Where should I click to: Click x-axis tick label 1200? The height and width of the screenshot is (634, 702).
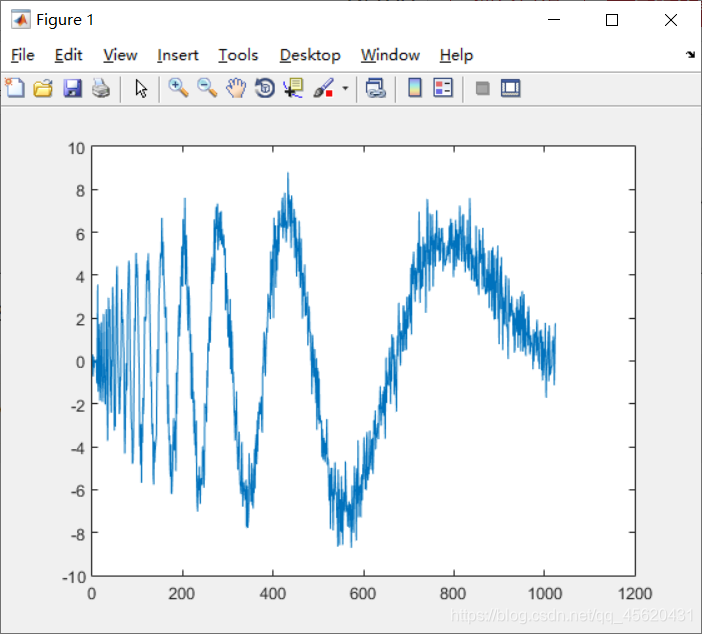click(x=635, y=594)
